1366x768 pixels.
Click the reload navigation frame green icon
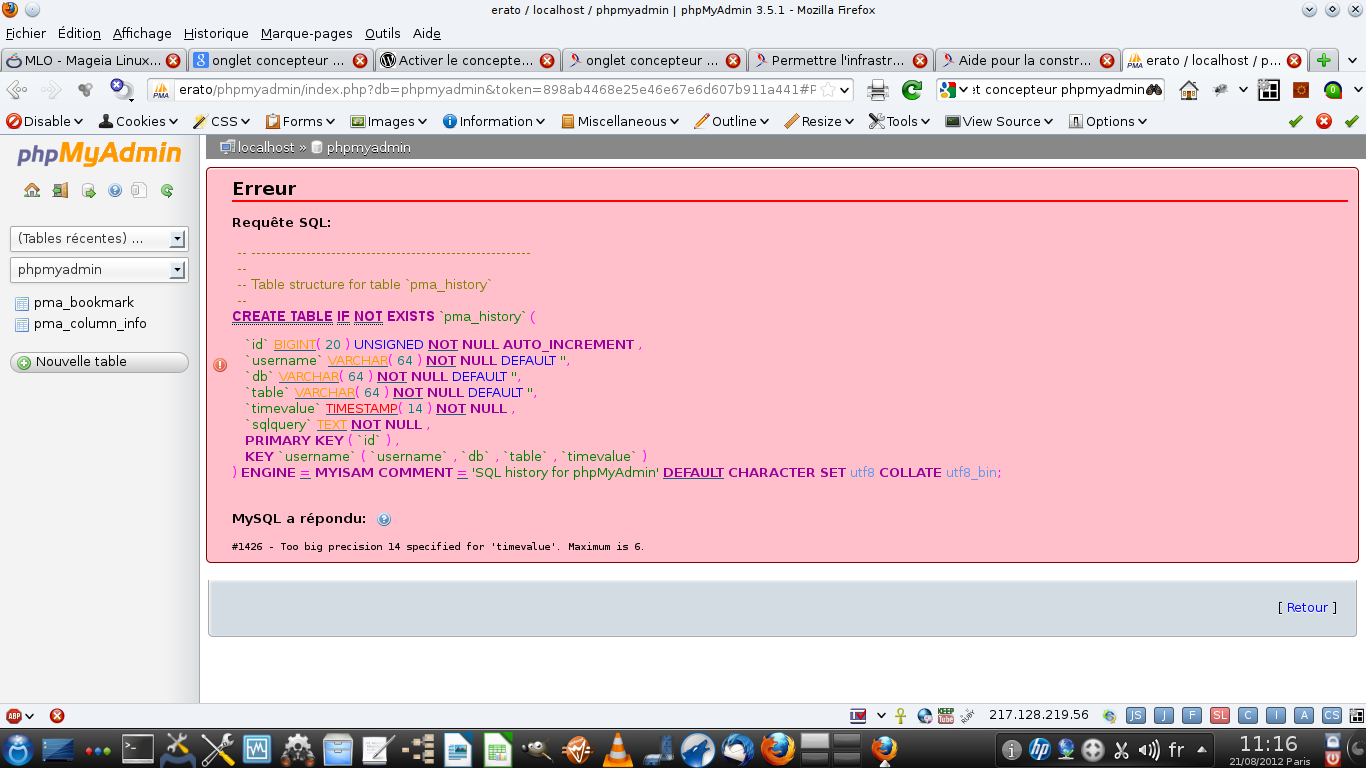pos(167,190)
